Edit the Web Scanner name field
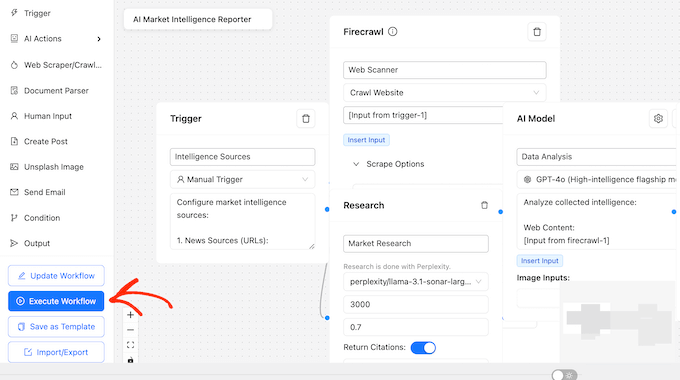Viewport: 680px width, 380px height. [445, 70]
